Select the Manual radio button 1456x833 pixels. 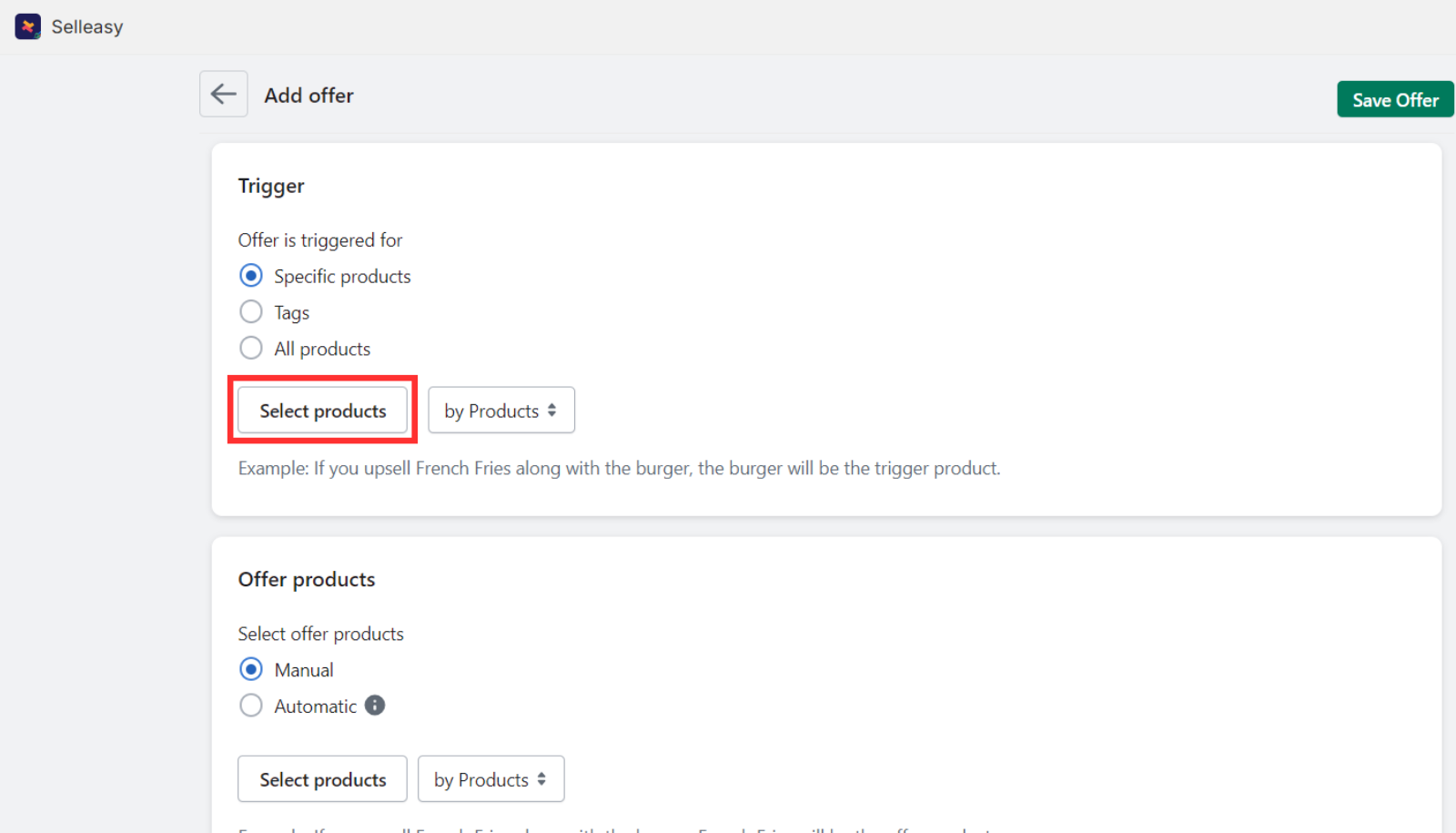[250, 669]
